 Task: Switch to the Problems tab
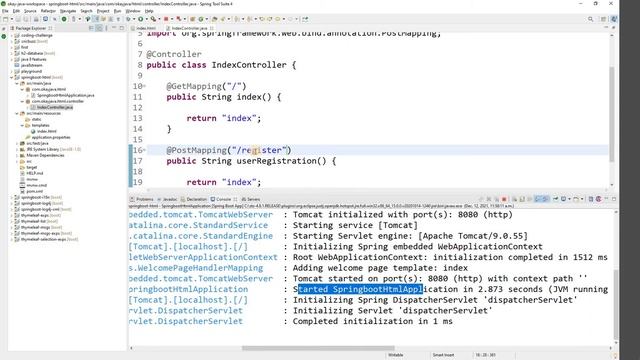coord(142,199)
